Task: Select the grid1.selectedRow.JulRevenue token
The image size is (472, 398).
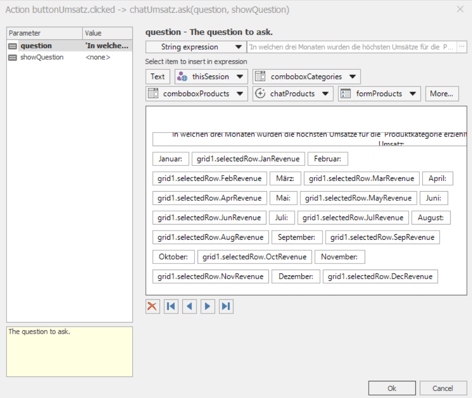Action: (353, 218)
